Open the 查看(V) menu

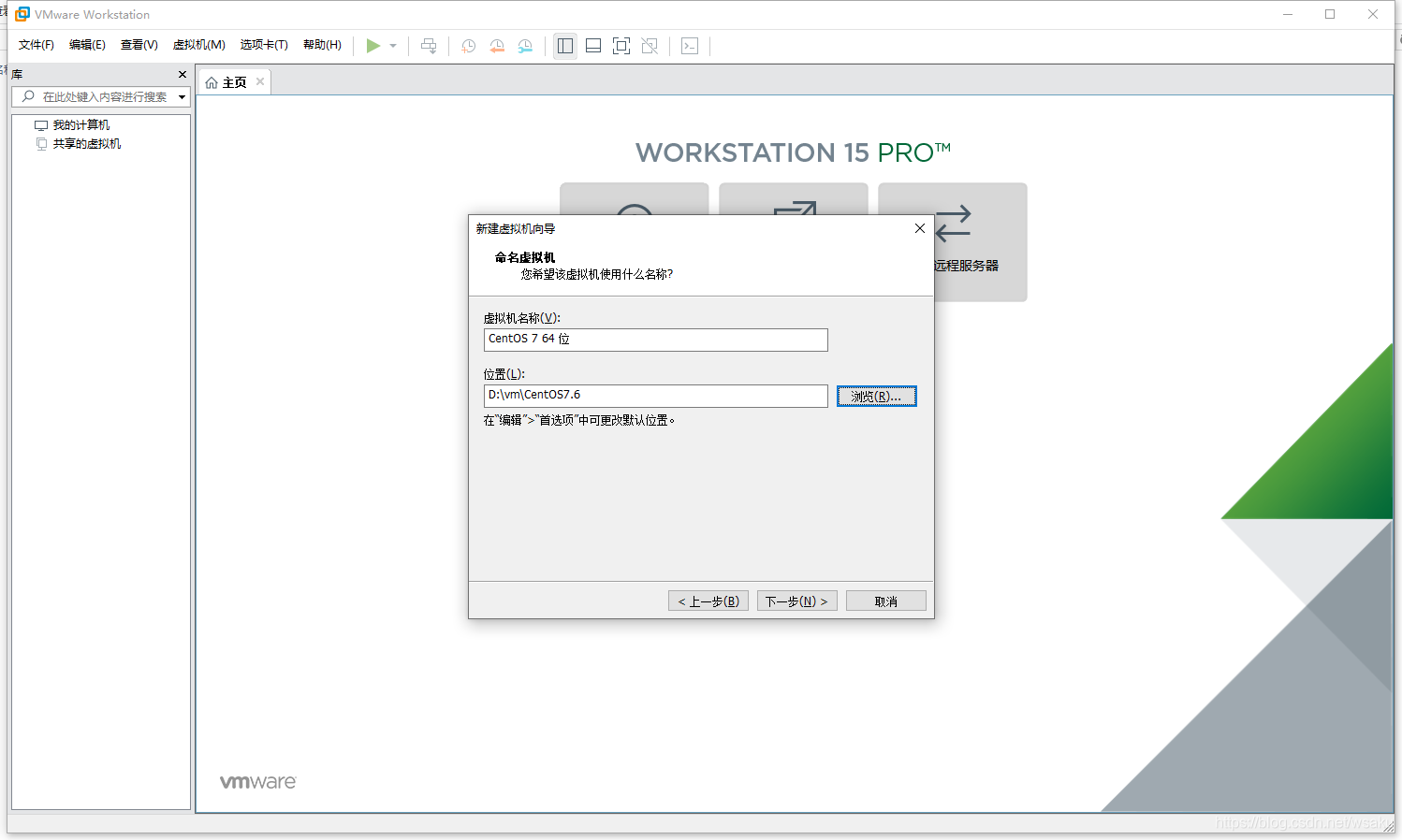coord(139,45)
